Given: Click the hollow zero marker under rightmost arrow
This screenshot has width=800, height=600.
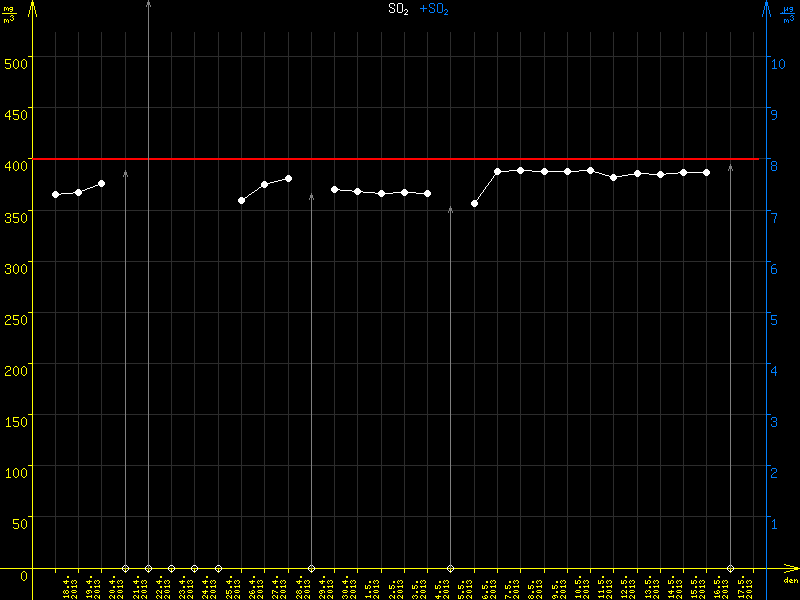Looking at the screenshot, I should [730, 568].
